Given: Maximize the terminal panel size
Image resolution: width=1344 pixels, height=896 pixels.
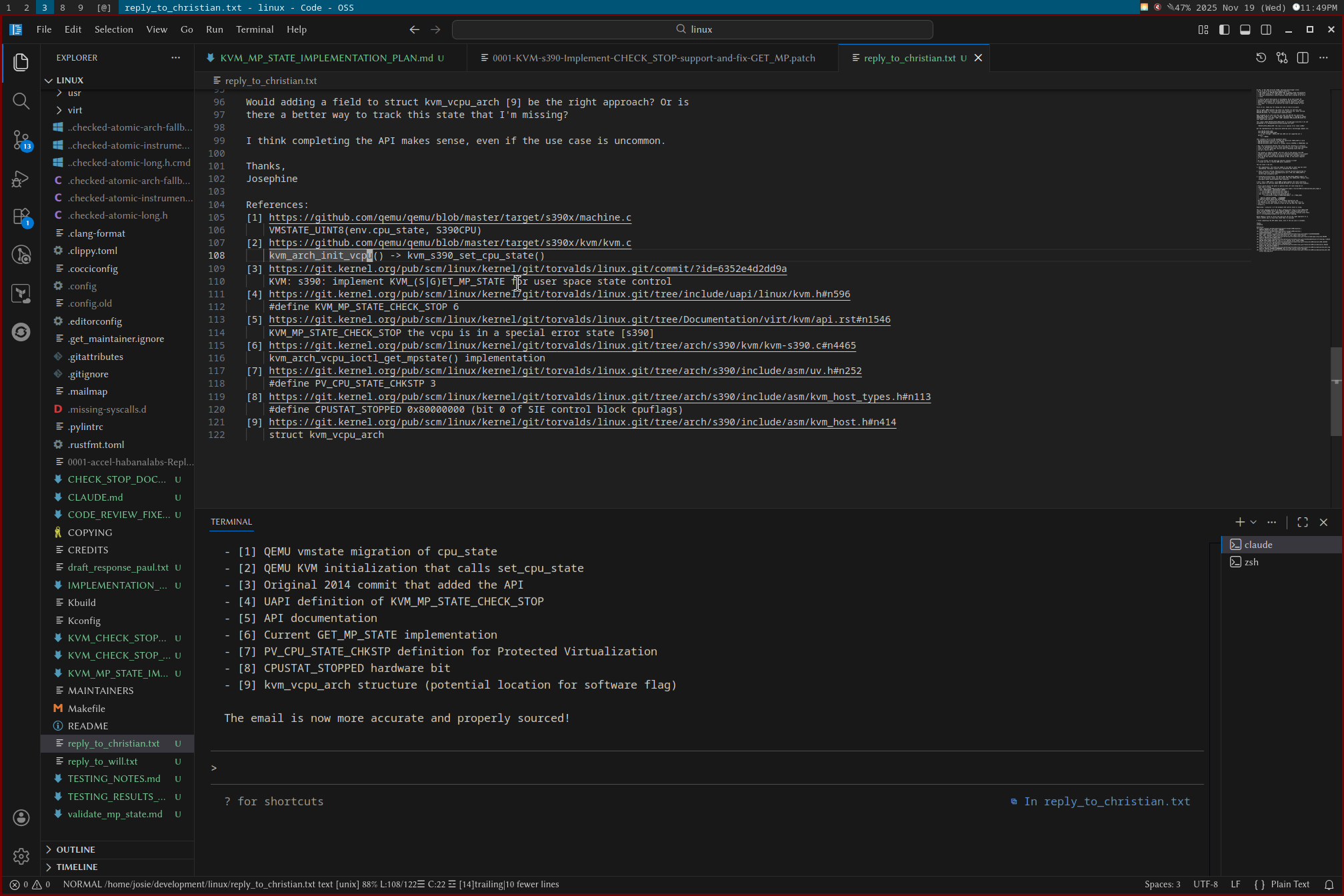Looking at the screenshot, I should [1302, 522].
